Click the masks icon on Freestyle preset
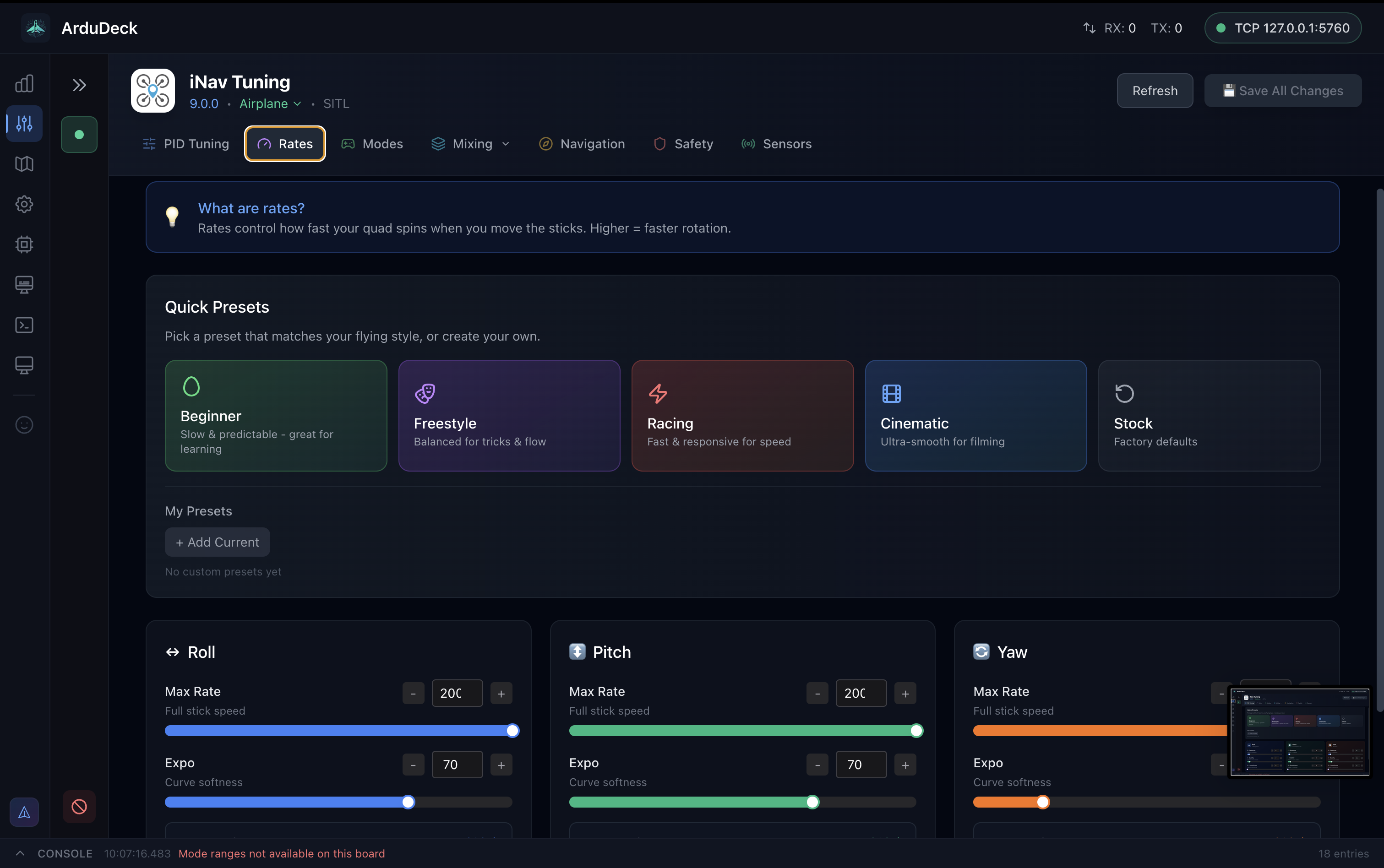This screenshot has width=1384, height=868. (x=425, y=393)
